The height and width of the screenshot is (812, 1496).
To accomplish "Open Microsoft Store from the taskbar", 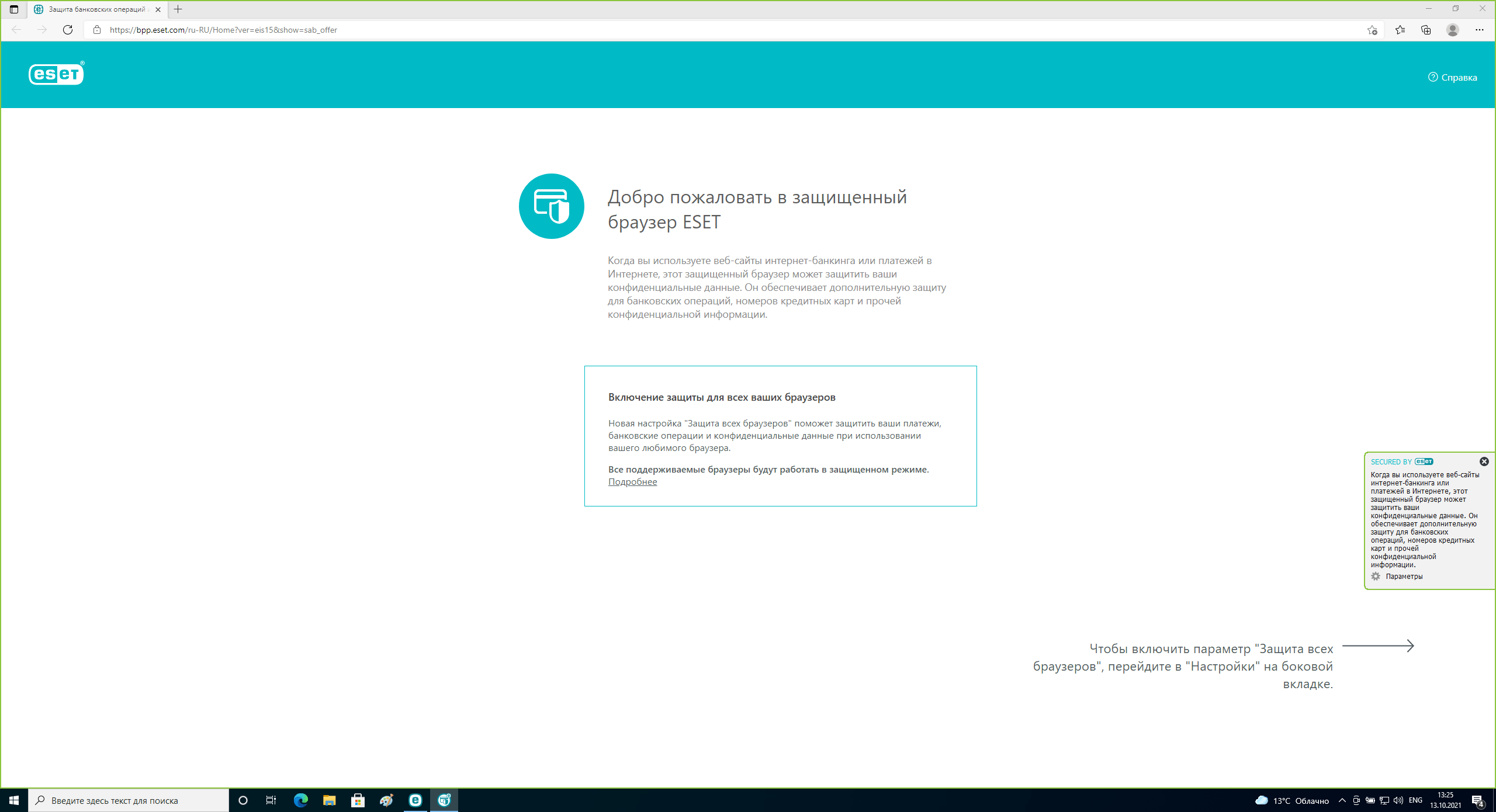I will coord(358,800).
